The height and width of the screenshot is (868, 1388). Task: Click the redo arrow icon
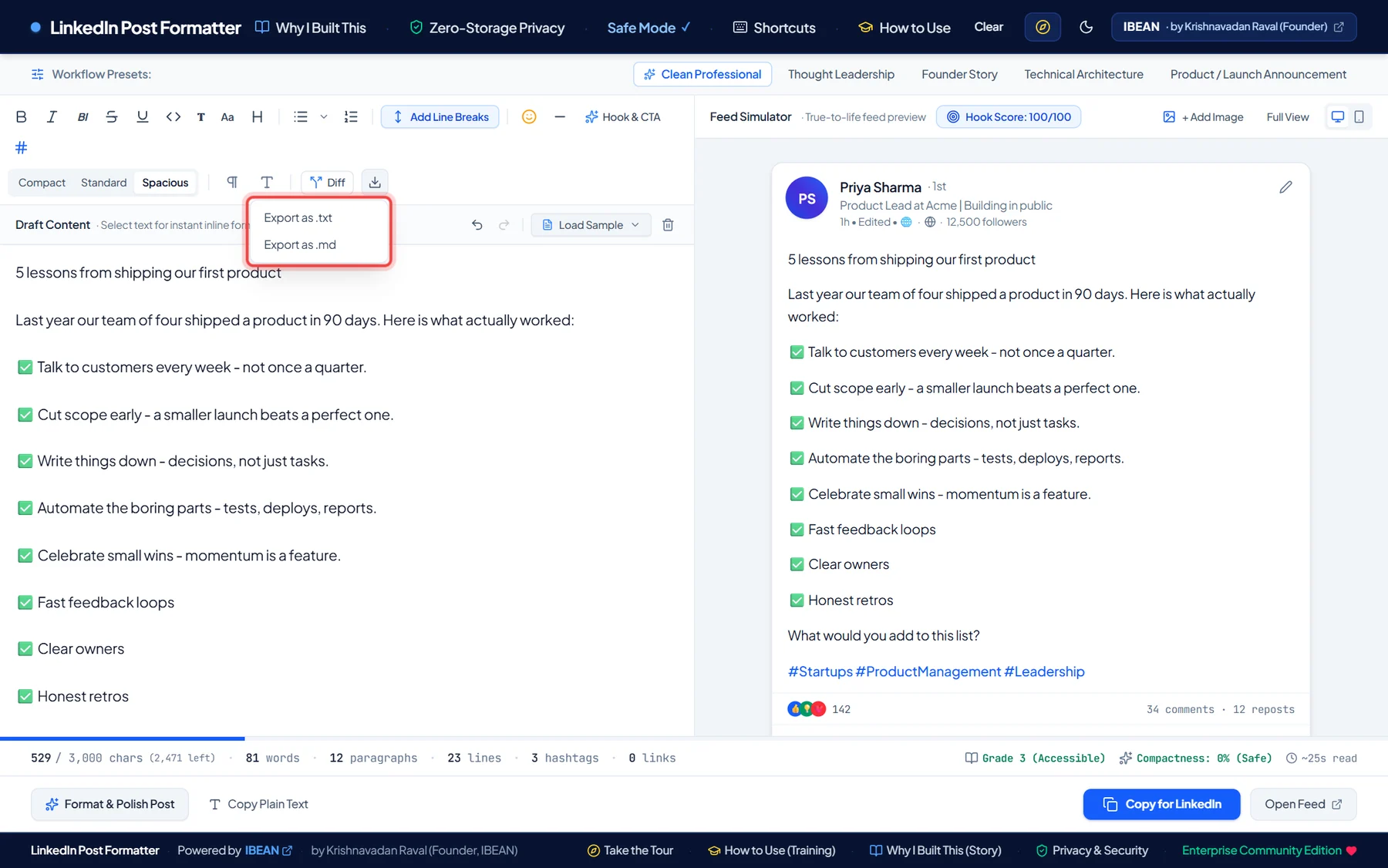point(504,225)
